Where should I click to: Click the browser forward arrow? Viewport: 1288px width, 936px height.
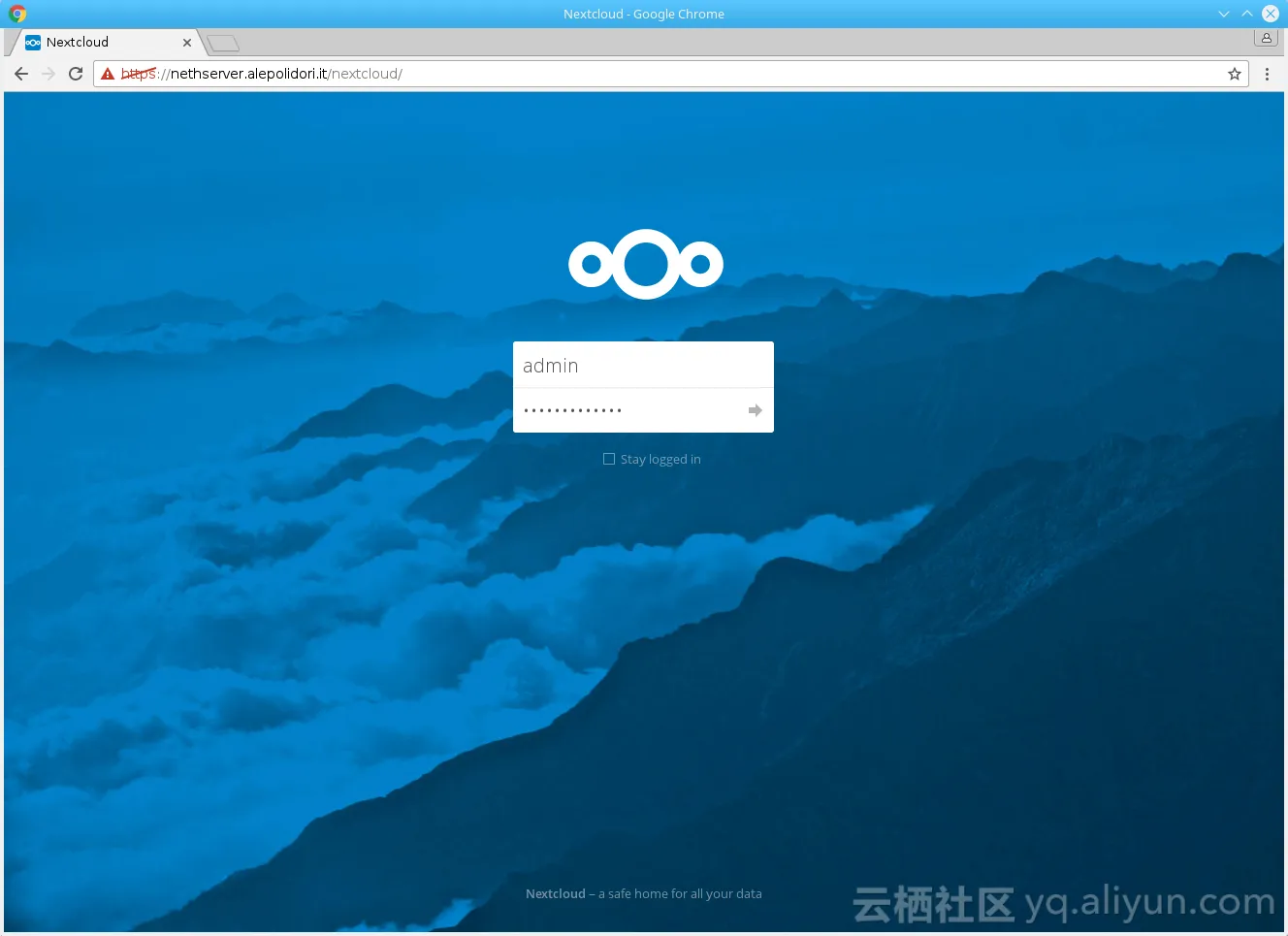pyautogui.click(x=48, y=74)
